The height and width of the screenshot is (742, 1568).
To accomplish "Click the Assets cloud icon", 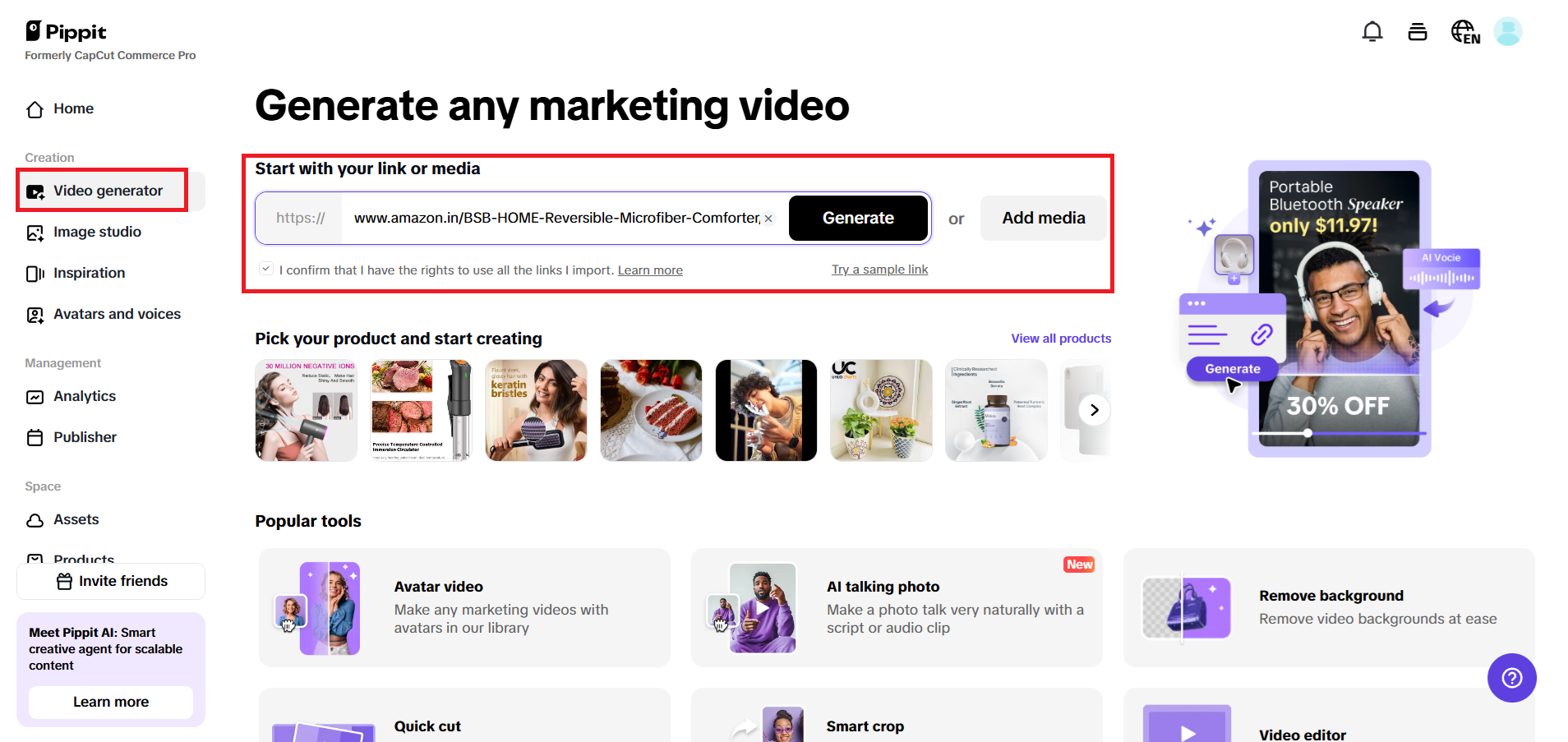I will pos(35,520).
